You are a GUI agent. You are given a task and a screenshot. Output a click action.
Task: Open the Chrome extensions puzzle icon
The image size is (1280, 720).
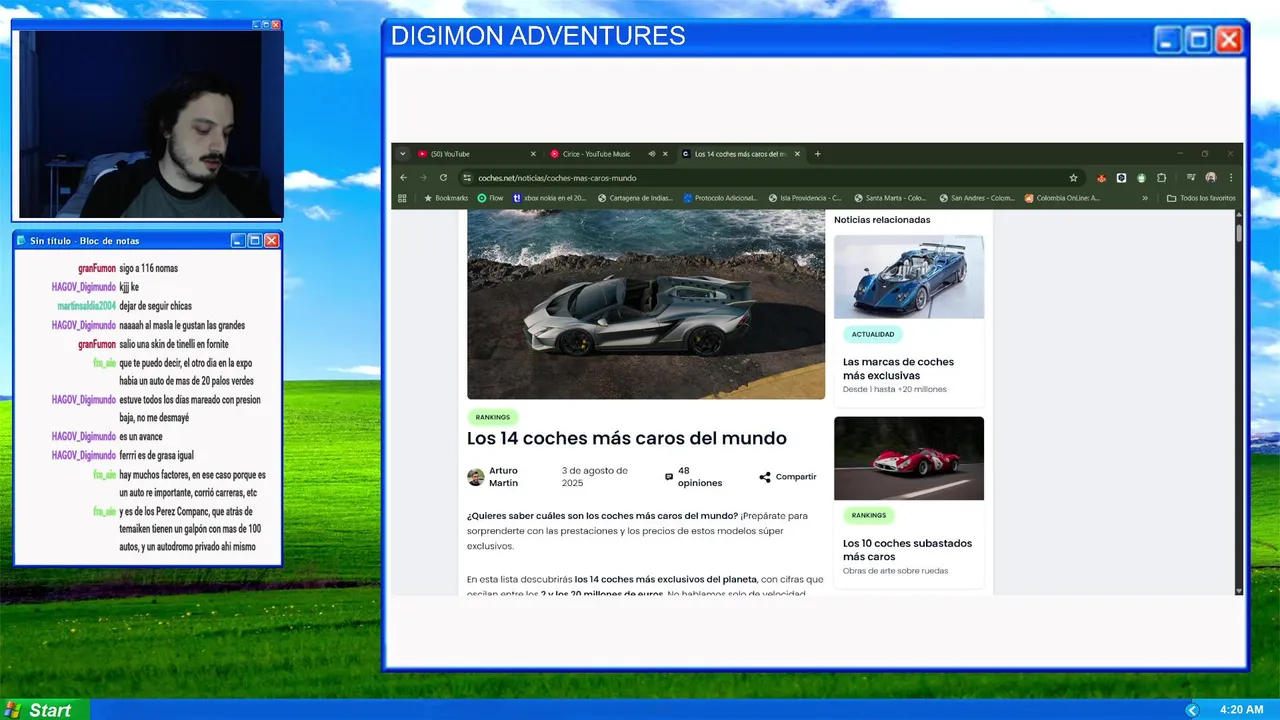[x=1161, y=178]
